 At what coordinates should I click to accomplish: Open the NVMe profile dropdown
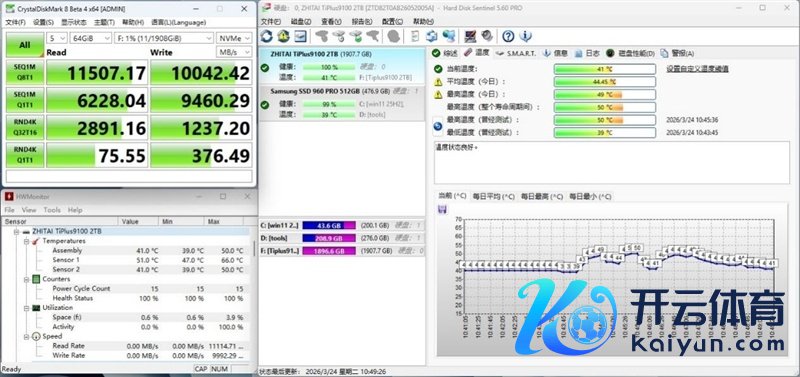point(234,38)
